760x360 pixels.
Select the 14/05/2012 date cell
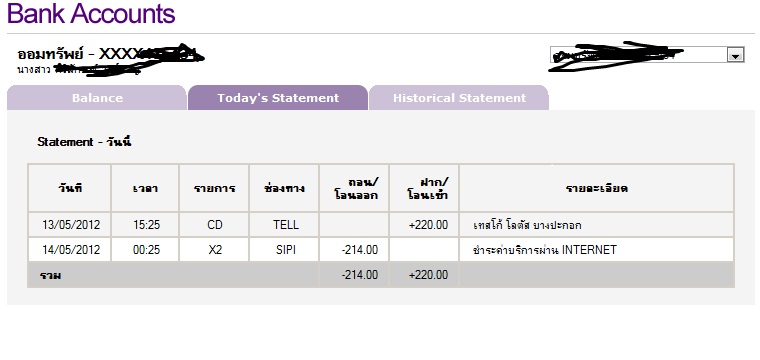click(x=70, y=250)
